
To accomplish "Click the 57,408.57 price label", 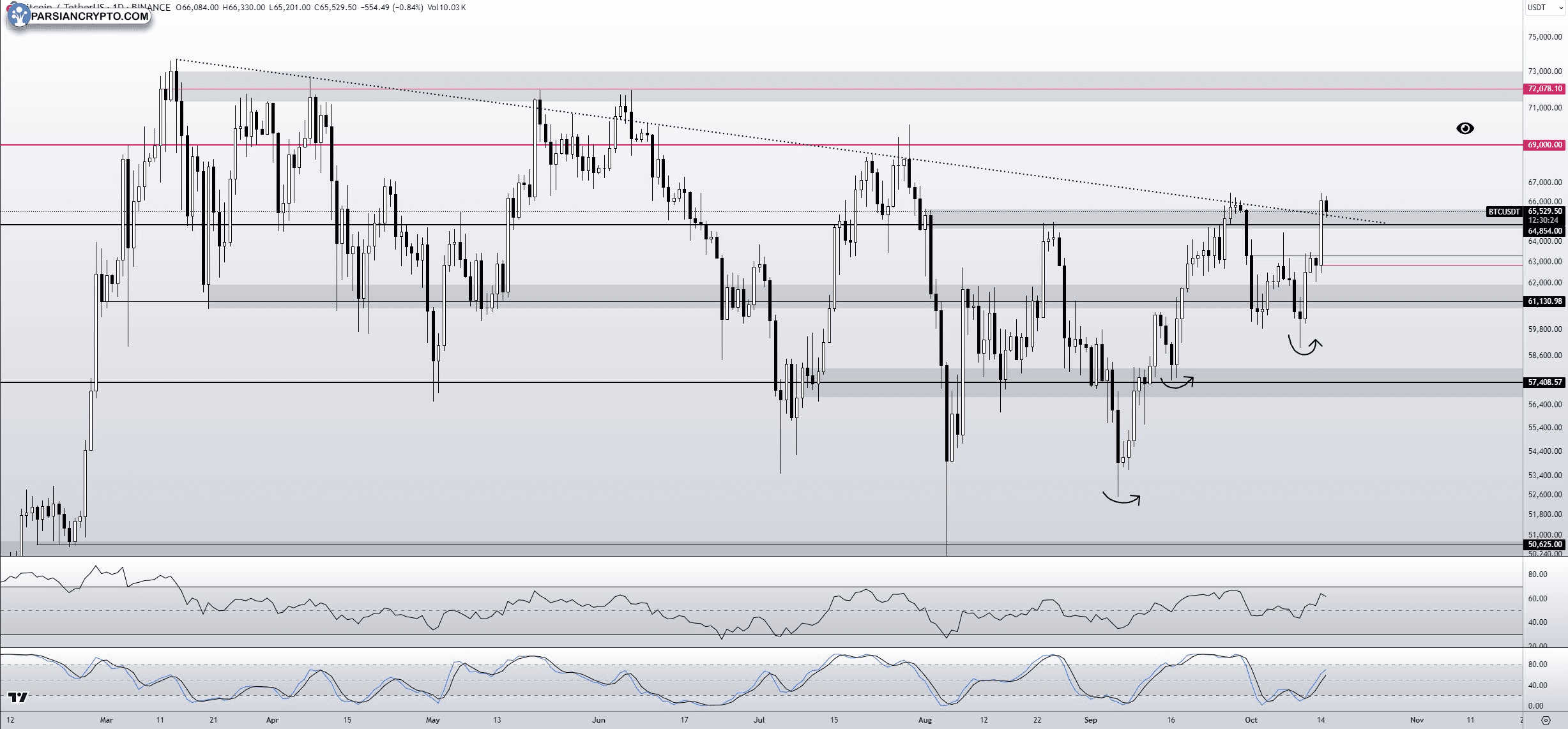I will click(x=1545, y=382).
